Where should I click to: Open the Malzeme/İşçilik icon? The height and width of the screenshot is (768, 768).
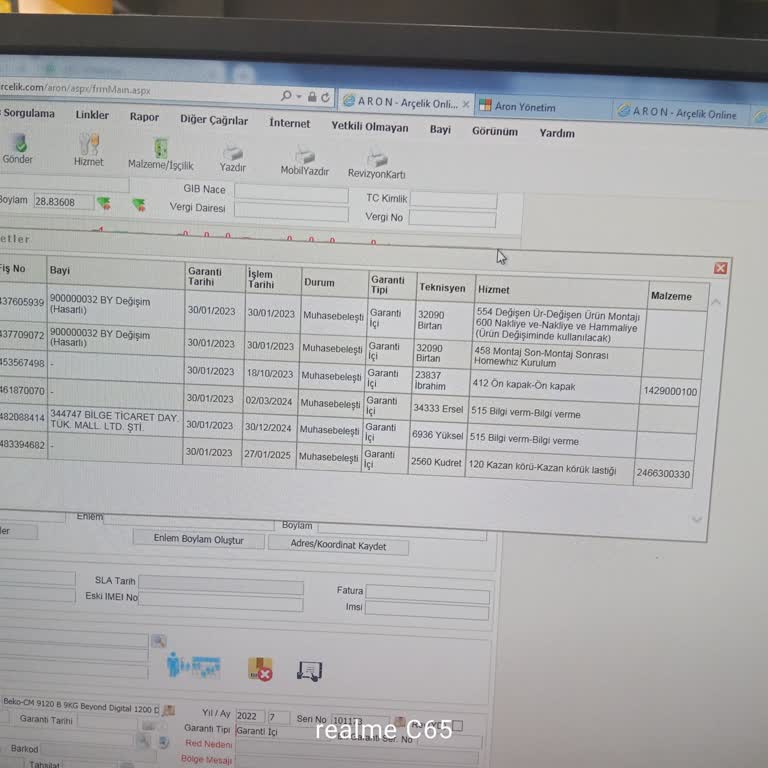161,147
